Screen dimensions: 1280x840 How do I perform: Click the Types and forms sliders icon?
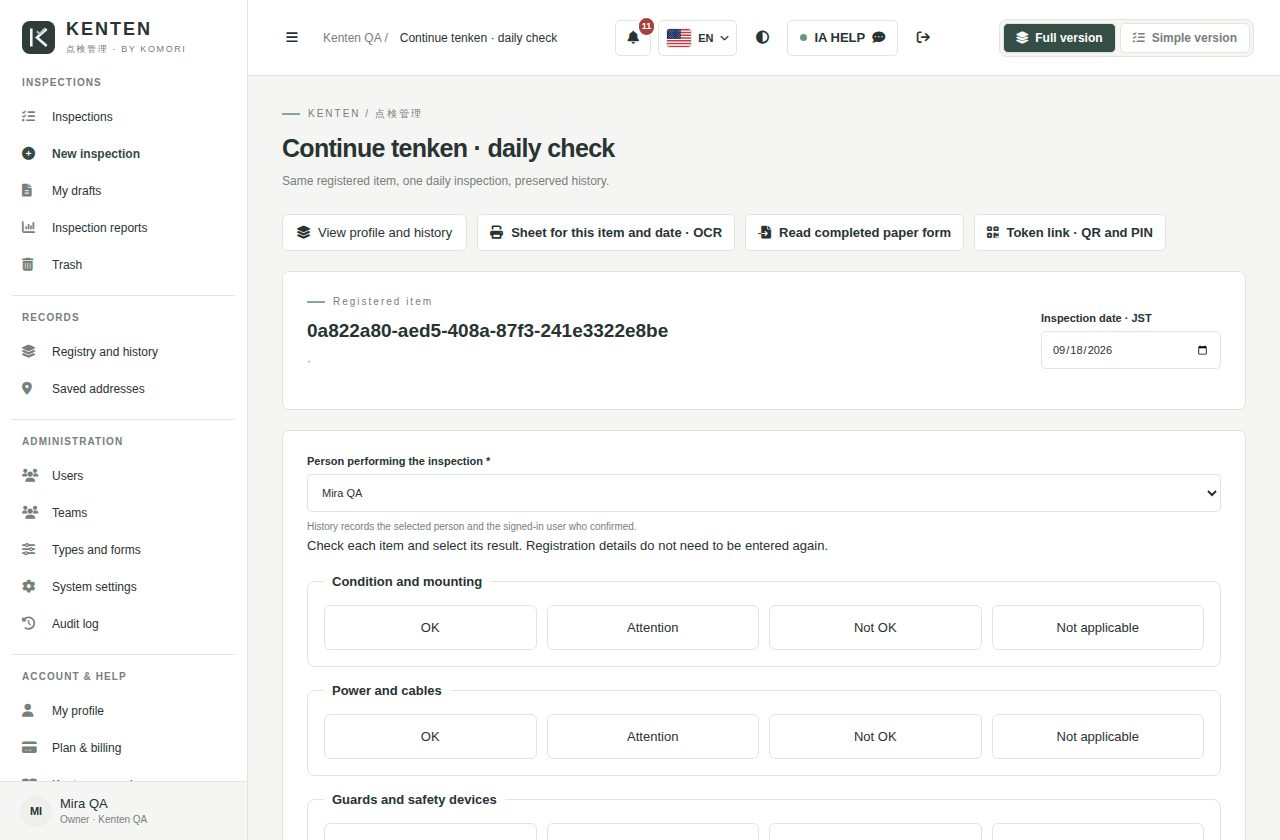click(x=29, y=550)
